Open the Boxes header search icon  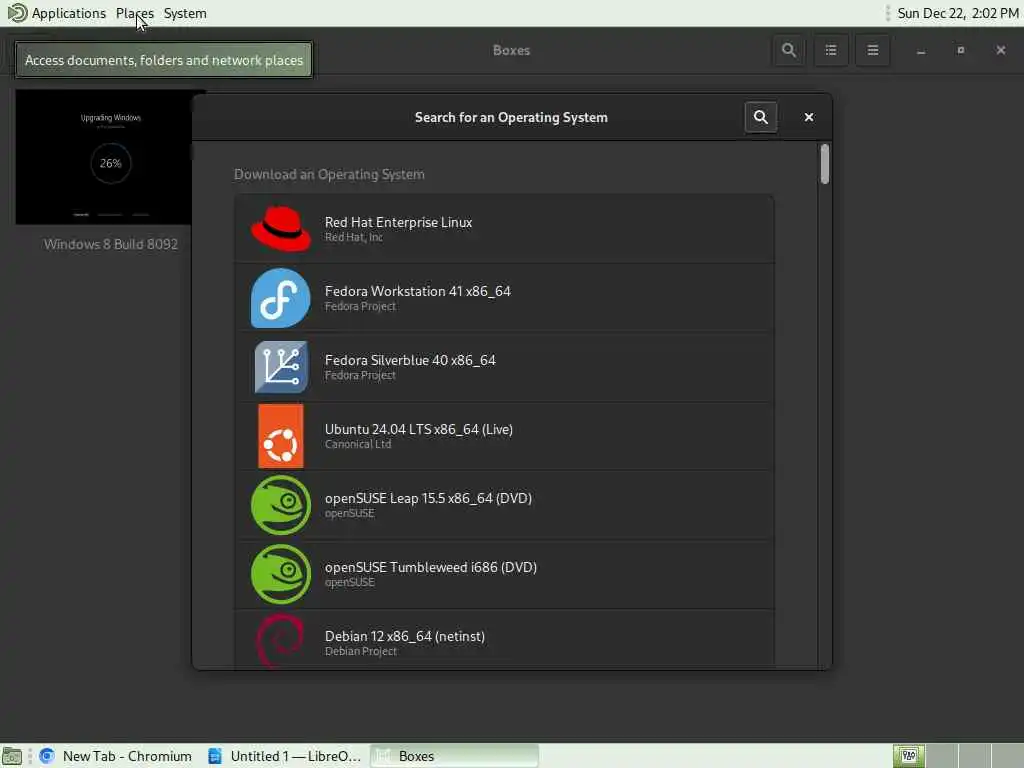pyautogui.click(x=789, y=50)
